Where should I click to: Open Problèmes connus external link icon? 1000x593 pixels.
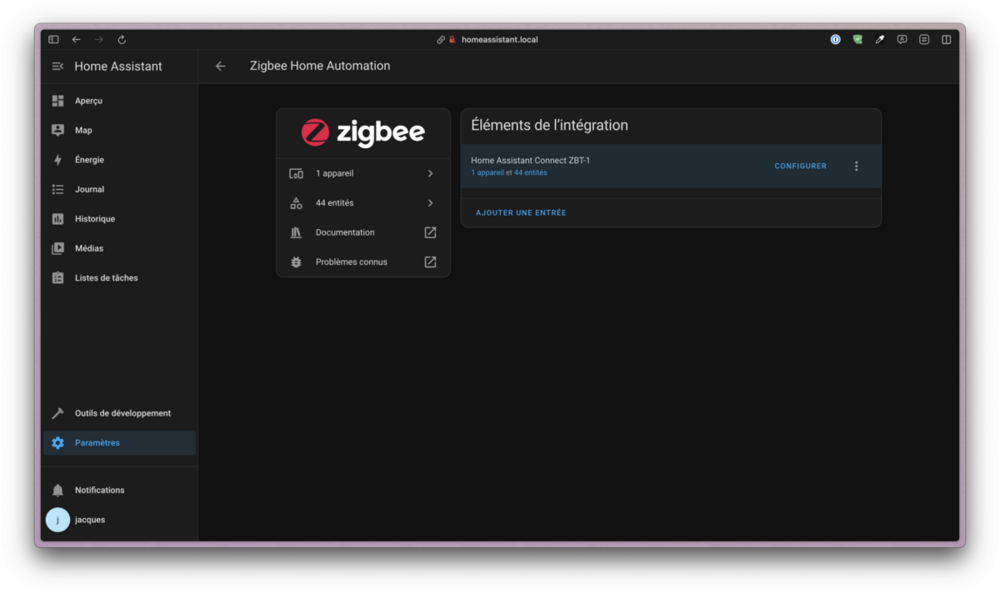click(430, 262)
